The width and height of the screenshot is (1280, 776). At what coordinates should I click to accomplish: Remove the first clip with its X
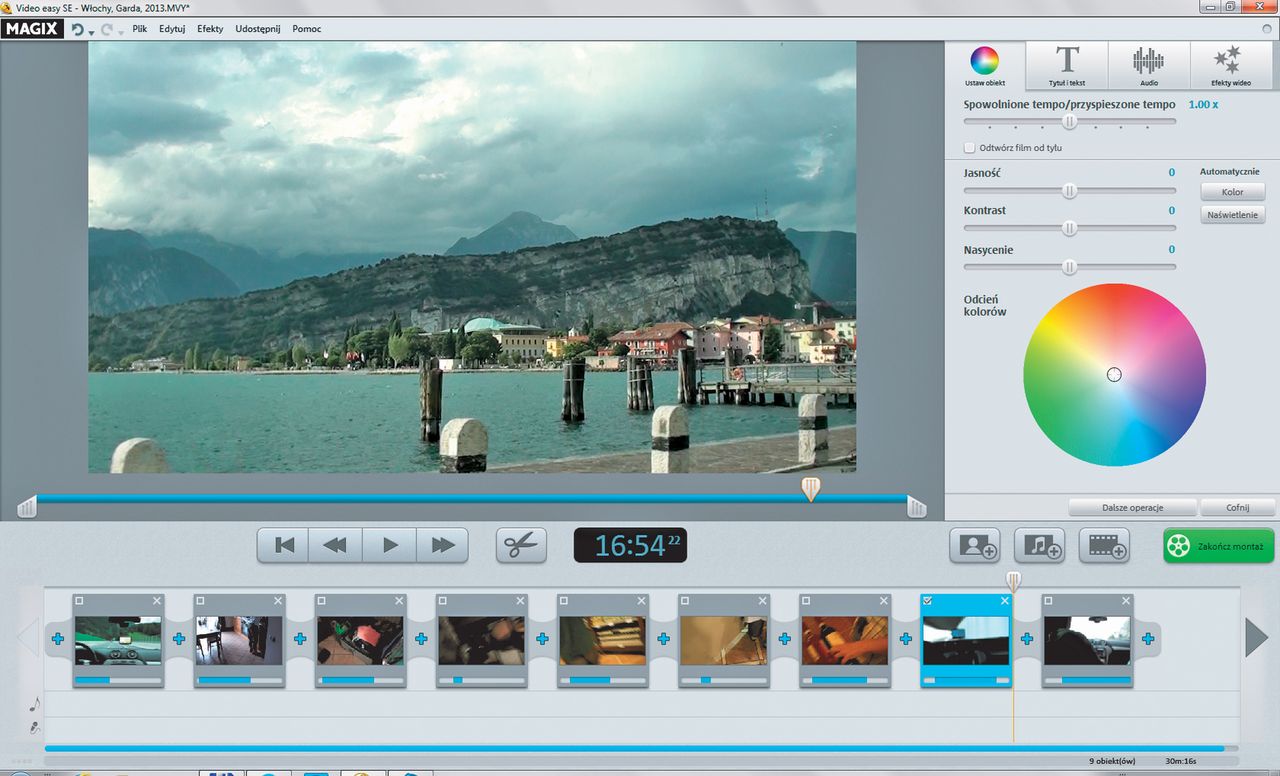point(157,600)
